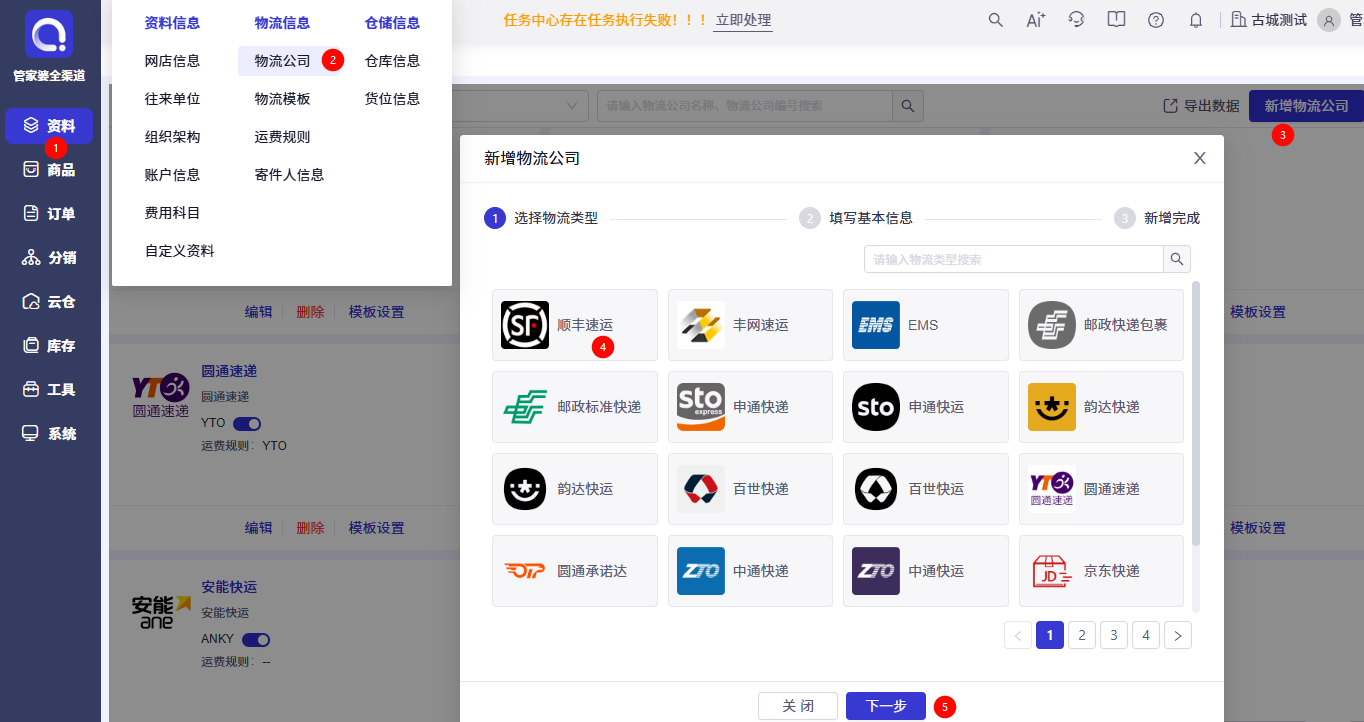Select 货位信息 menu item

pos(393,99)
